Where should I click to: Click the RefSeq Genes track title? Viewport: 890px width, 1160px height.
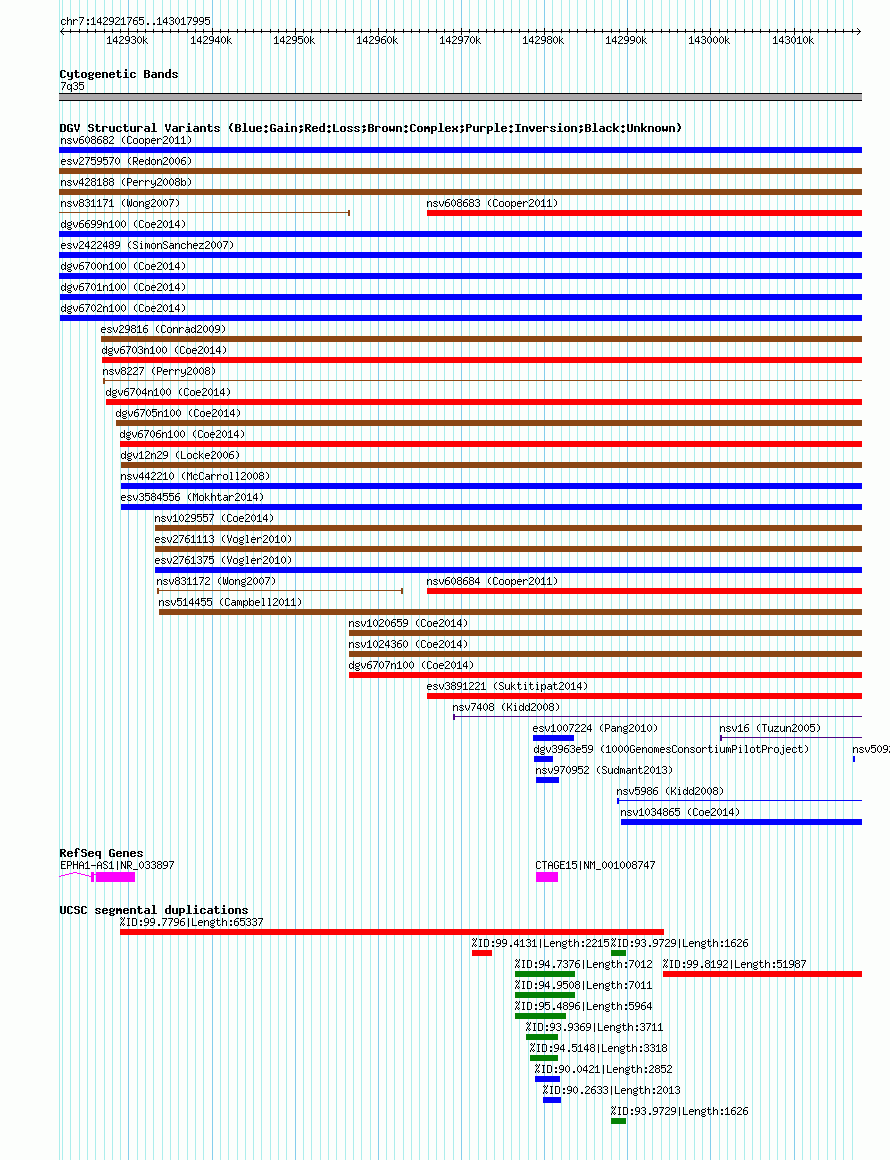(101, 853)
